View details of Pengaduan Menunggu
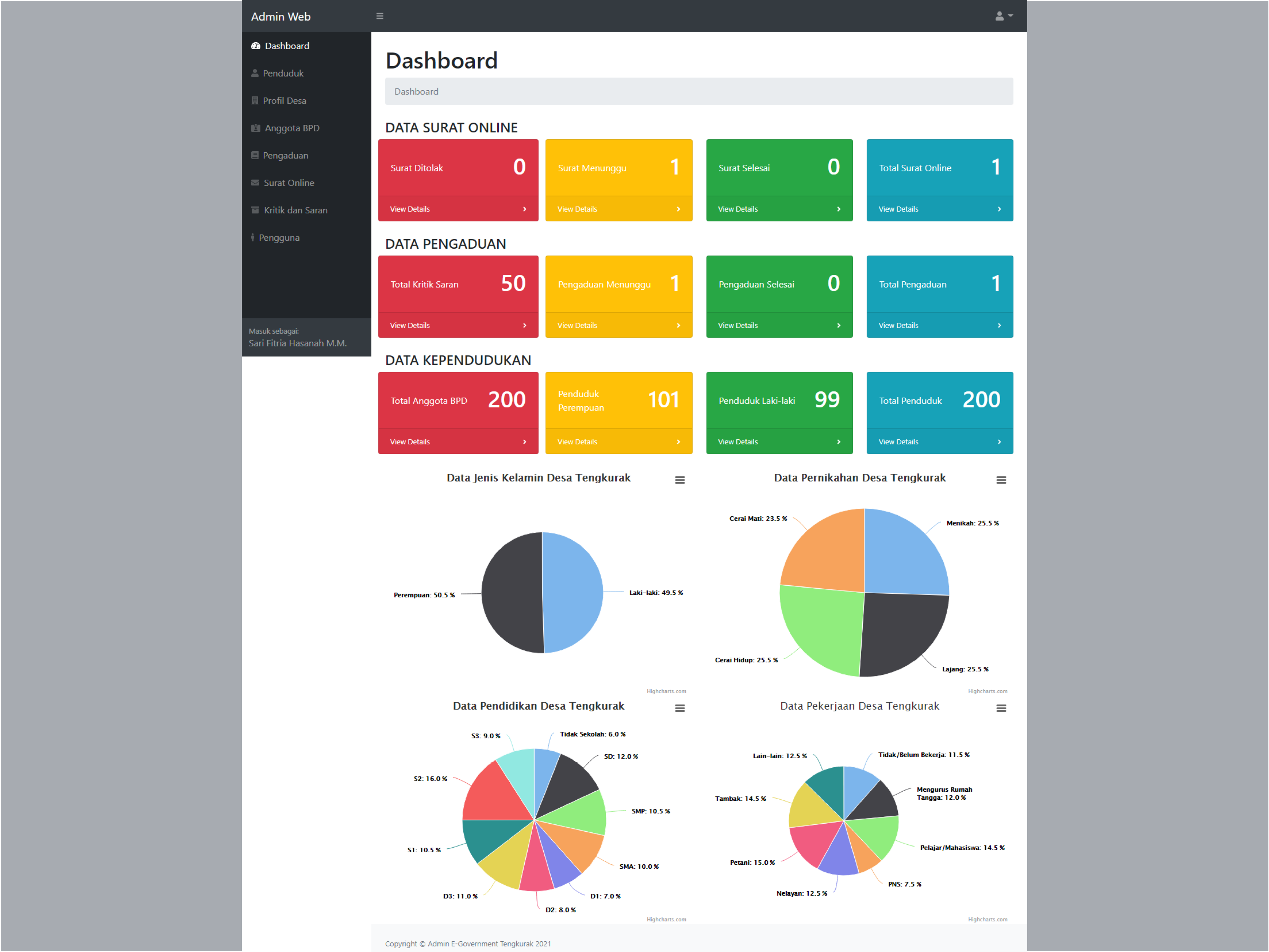This screenshot has height=952, width=1269. point(578,326)
